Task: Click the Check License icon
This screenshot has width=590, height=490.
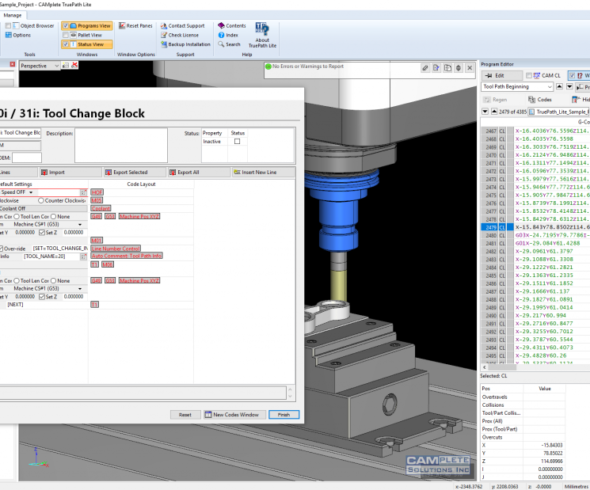Action: (x=164, y=35)
